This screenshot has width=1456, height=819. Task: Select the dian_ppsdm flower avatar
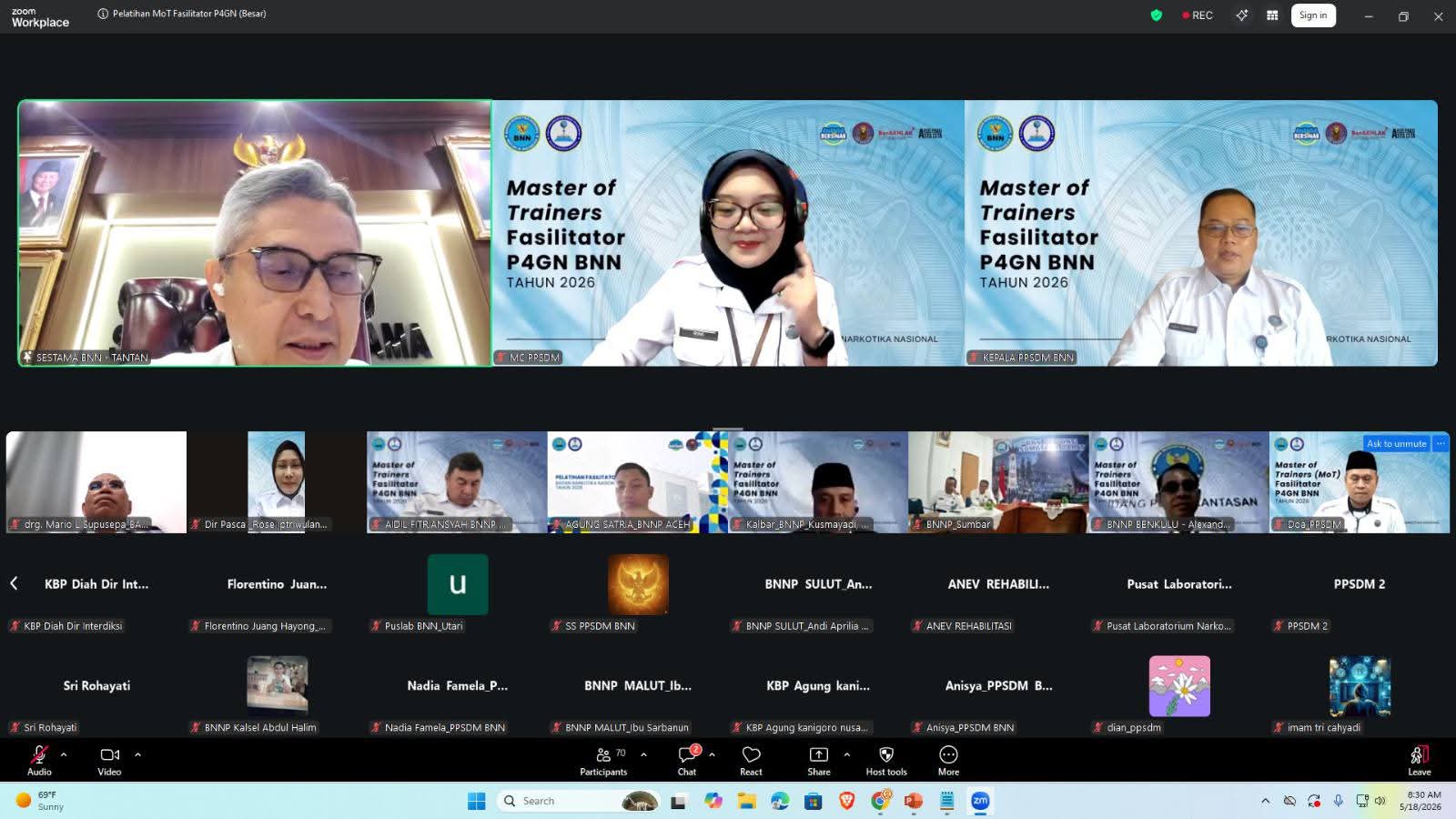tap(1179, 686)
